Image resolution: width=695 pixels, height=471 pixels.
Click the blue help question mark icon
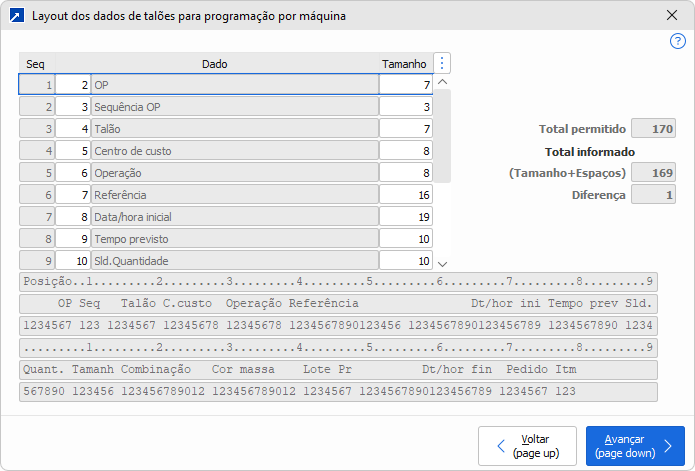click(677, 41)
